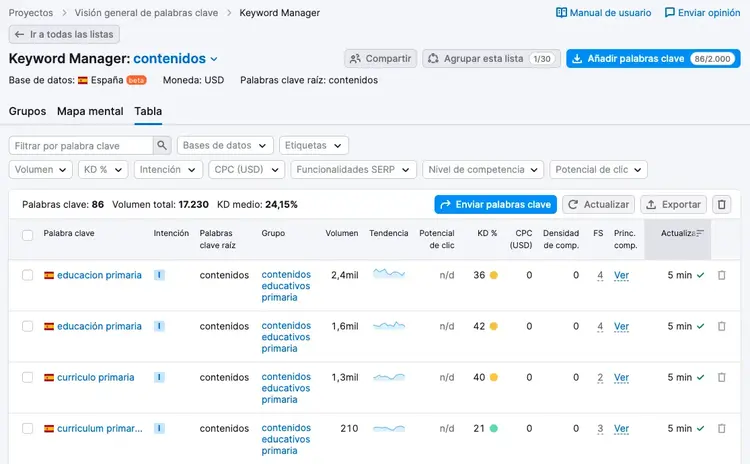Screen dimensions: 750x464
Task: Click the sort icon in the Actualizado column
Action: click(x=700, y=233)
